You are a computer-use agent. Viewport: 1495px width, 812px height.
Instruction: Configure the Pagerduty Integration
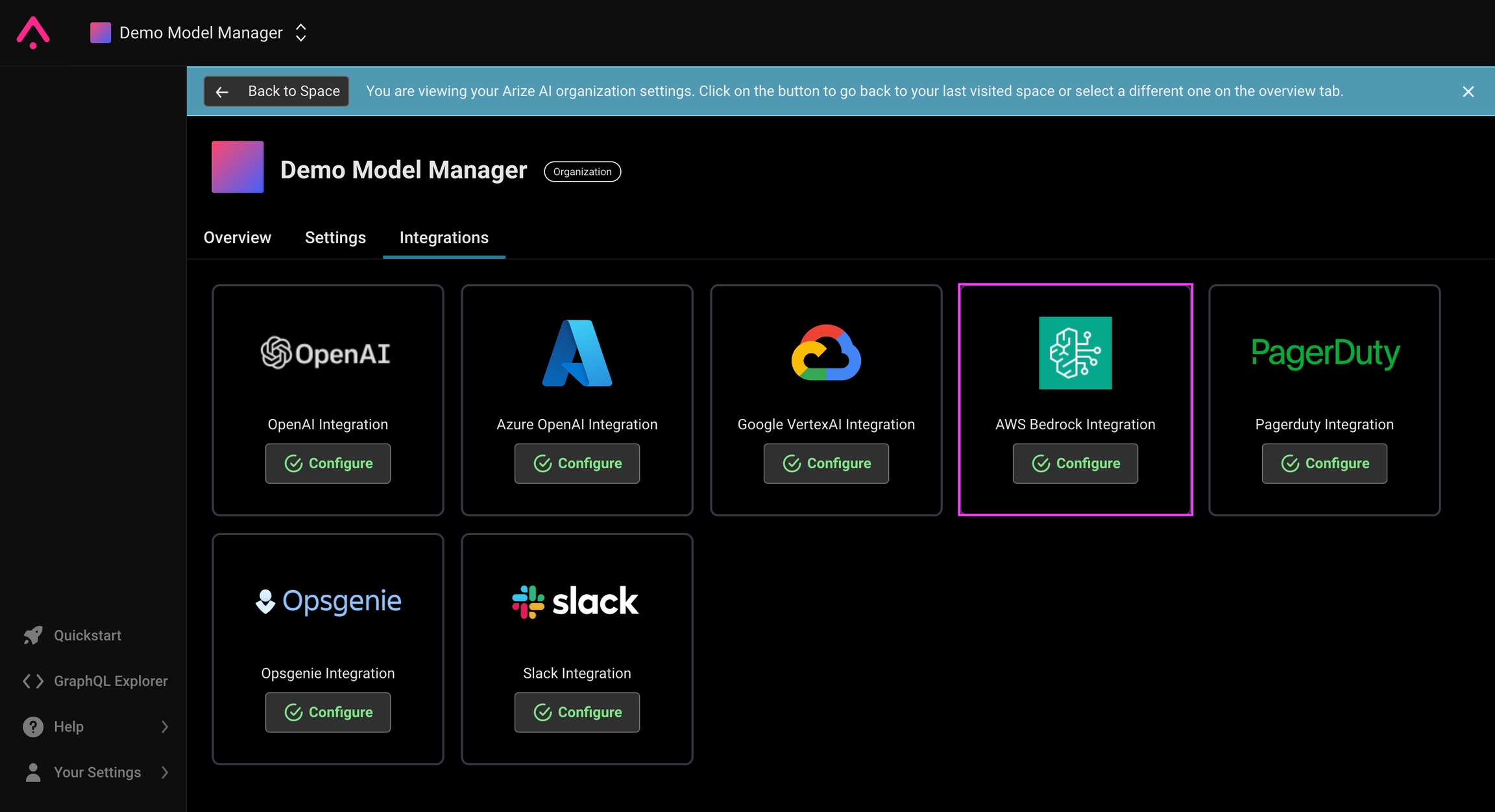(1324, 463)
